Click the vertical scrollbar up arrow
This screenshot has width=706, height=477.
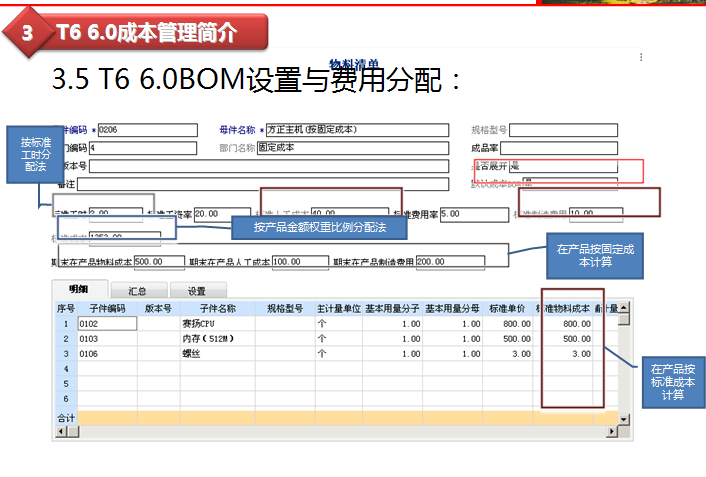click(624, 308)
